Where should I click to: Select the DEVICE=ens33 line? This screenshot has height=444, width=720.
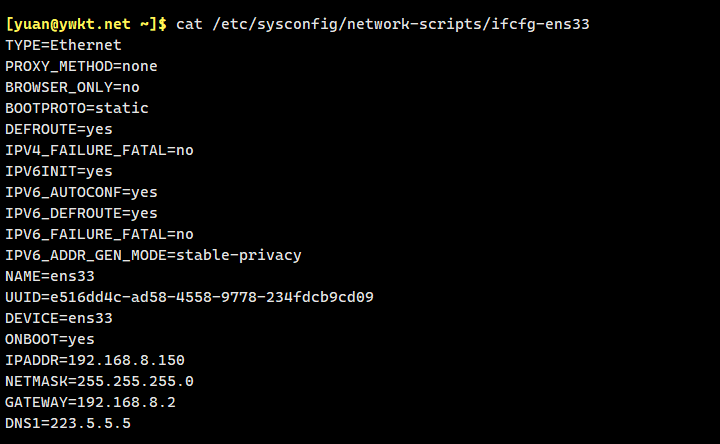[x=59, y=318]
